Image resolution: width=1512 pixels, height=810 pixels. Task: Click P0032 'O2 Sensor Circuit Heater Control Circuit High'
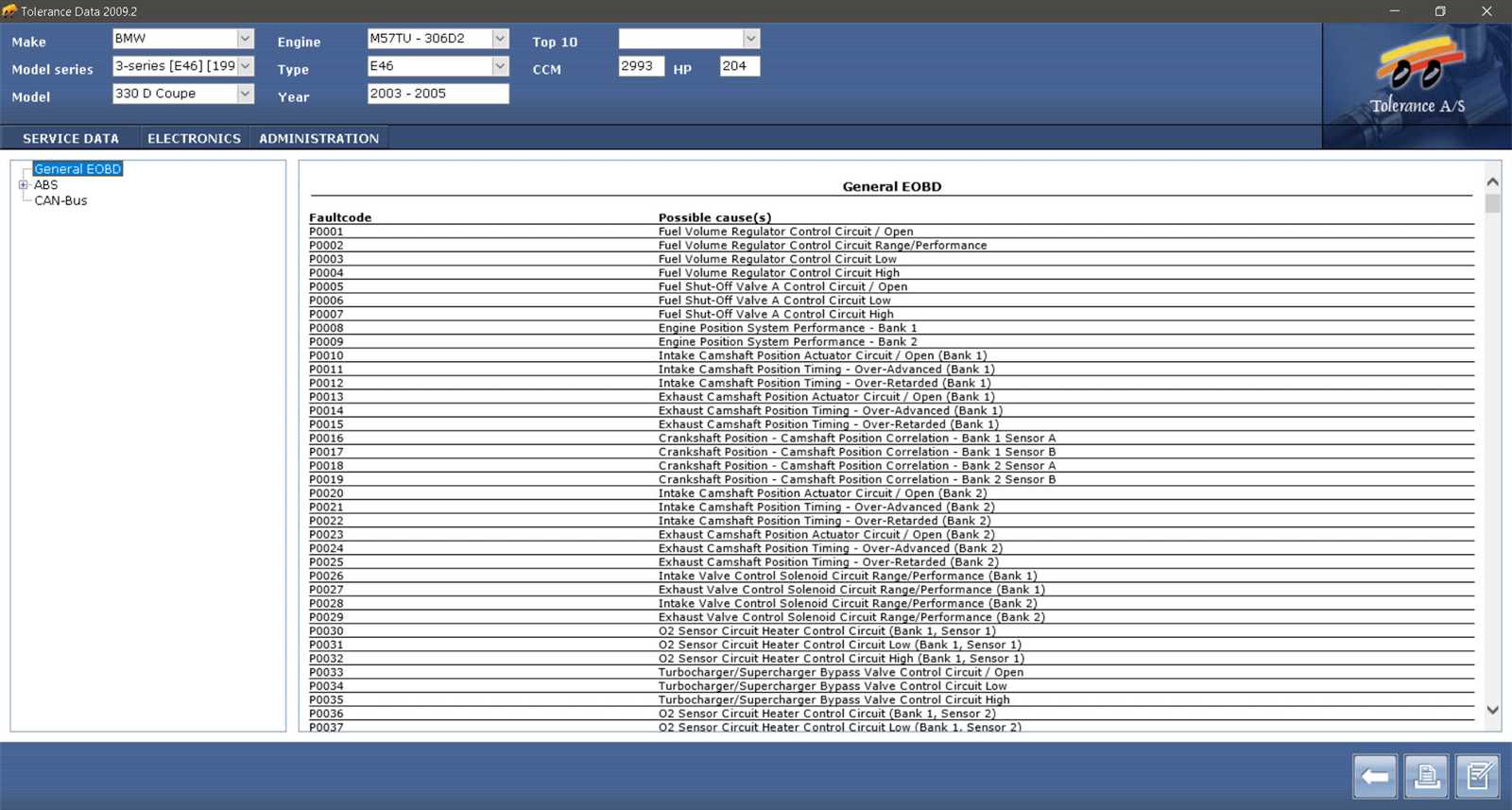(x=841, y=659)
